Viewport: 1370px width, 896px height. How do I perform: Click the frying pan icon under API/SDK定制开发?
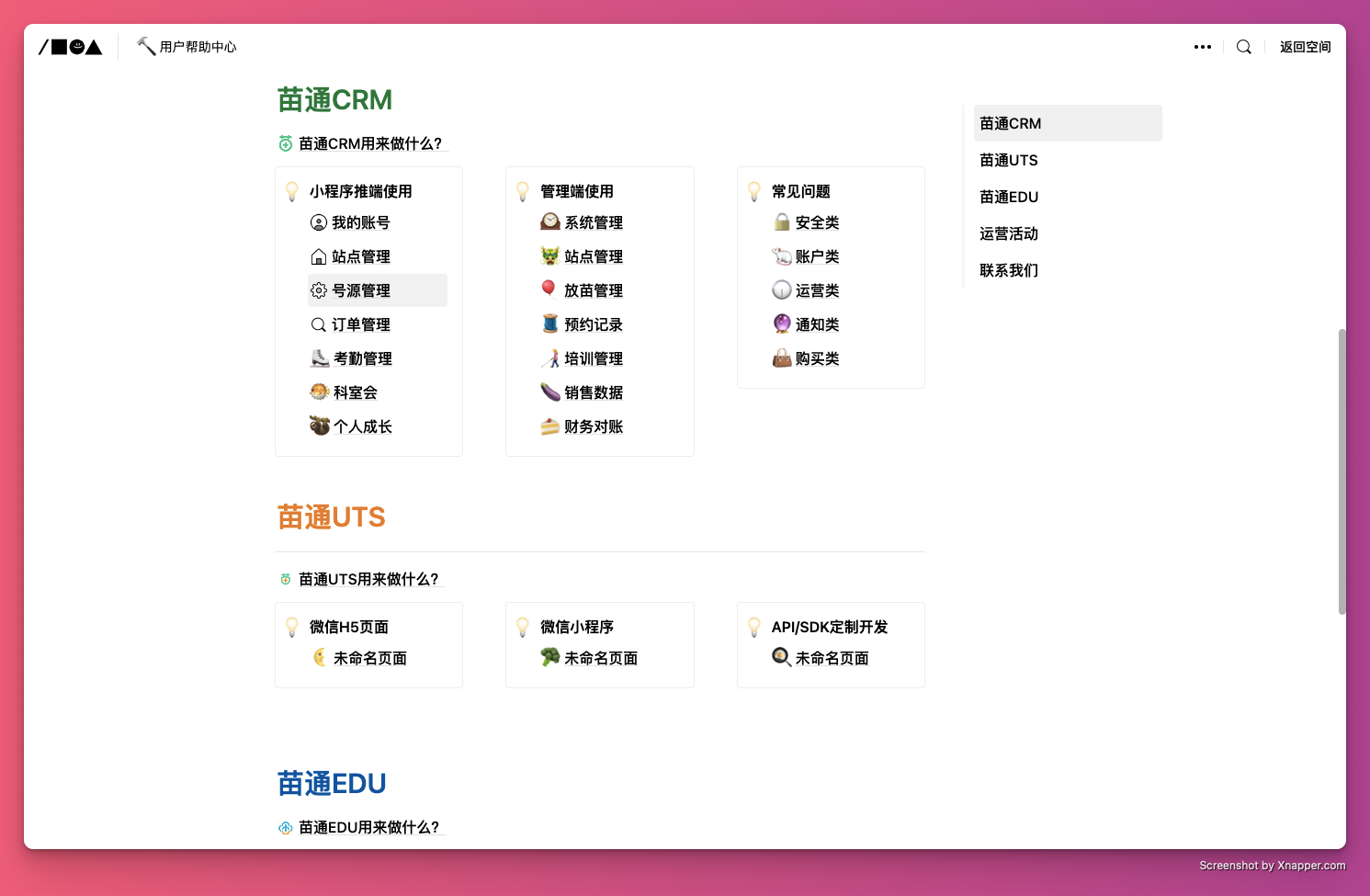click(782, 657)
